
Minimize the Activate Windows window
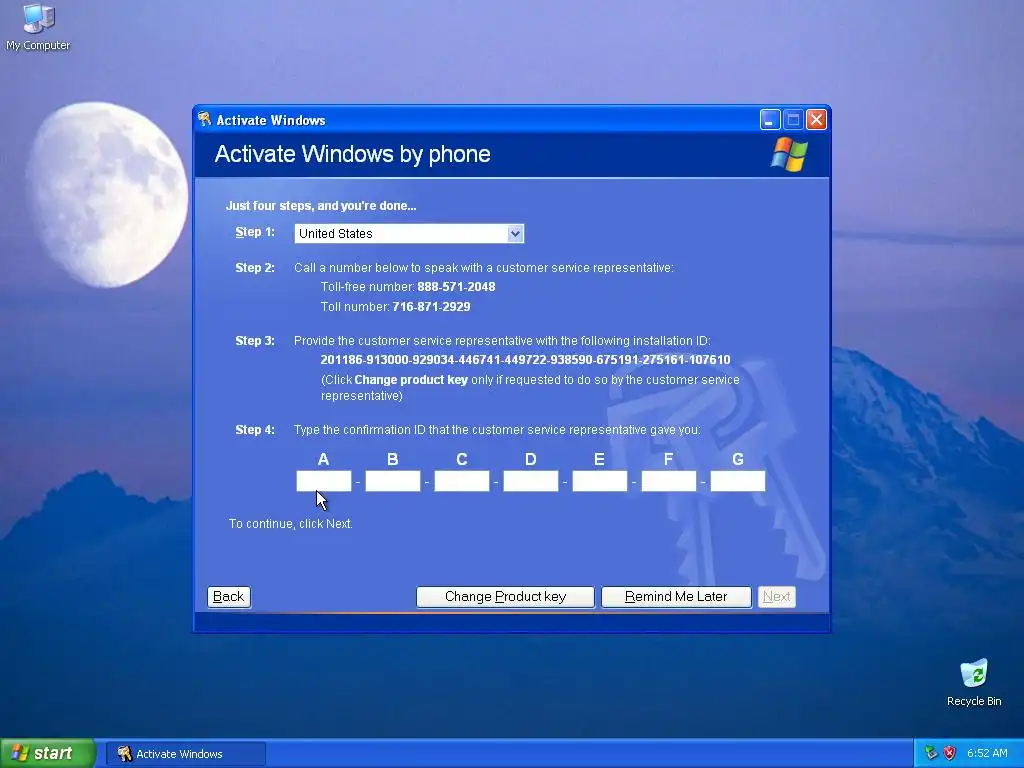pos(770,120)
